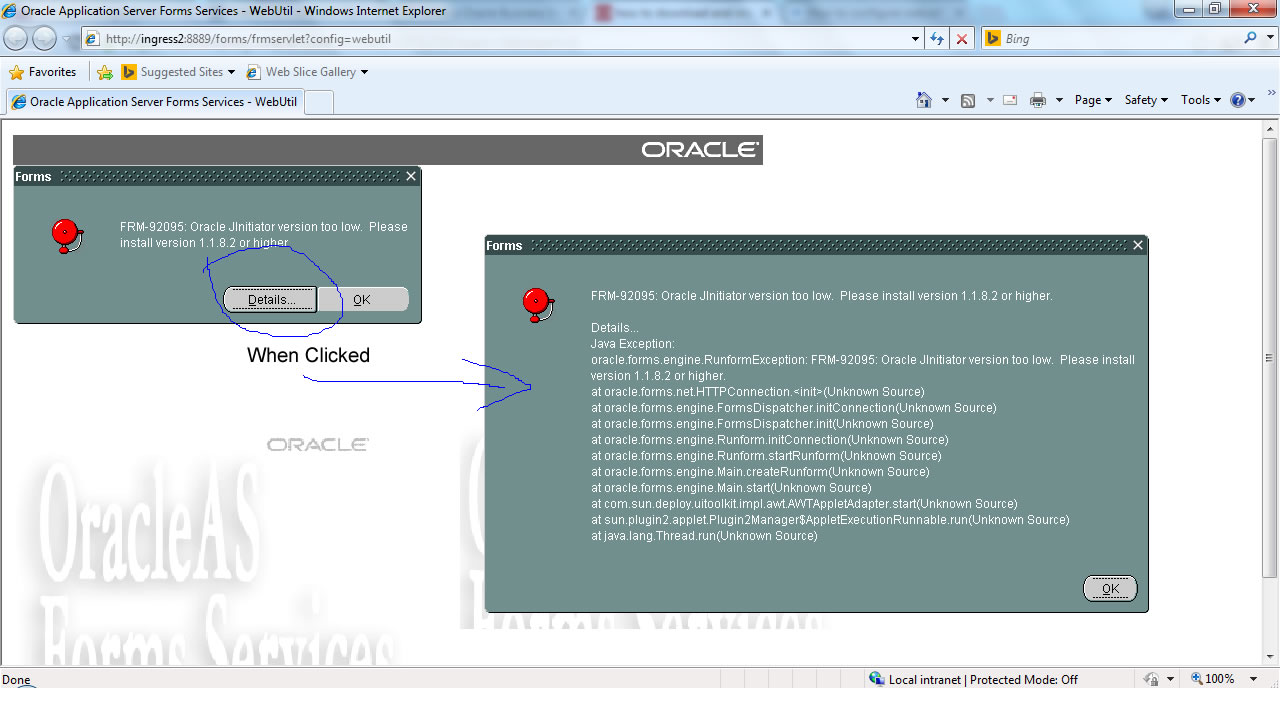
Task: Click the search magnifier icon
Action: coord(1250,38)
